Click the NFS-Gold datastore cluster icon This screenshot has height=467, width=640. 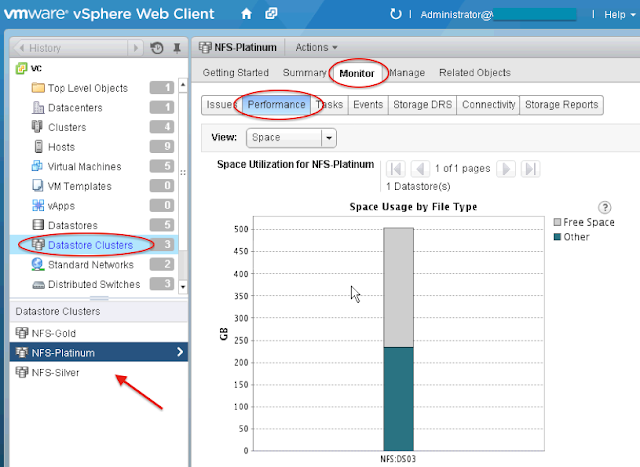point(22,333)
